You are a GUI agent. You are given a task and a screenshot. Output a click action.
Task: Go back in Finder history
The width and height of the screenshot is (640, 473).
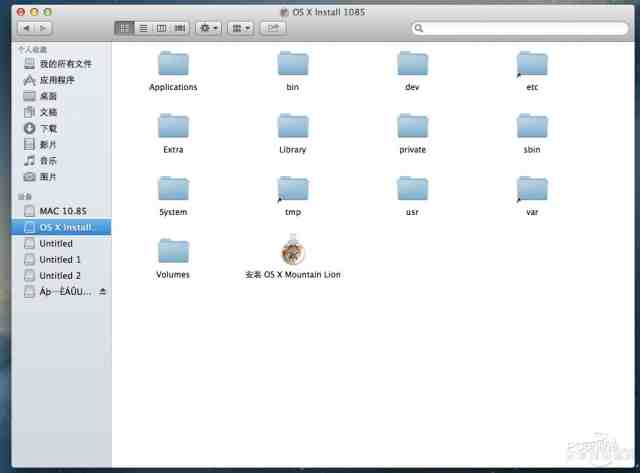tap(27, 28)
